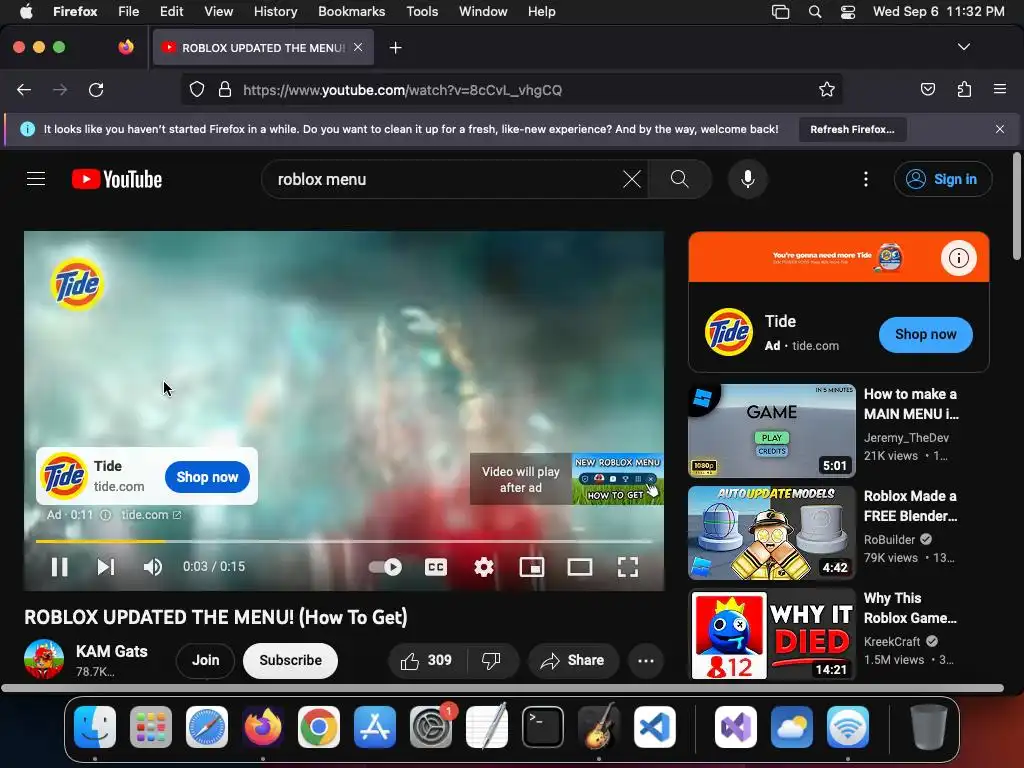The width and height of the screenshot is (1024, 768).
Task: Click the search magnifier button
Action: pos(680,179)
